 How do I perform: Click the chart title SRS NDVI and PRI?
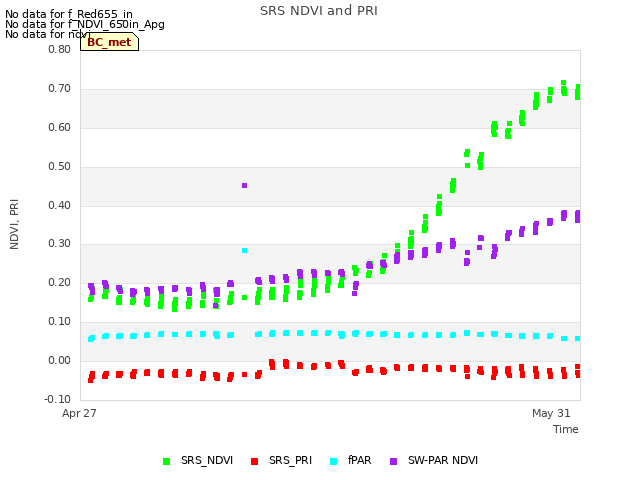[319, 11]
